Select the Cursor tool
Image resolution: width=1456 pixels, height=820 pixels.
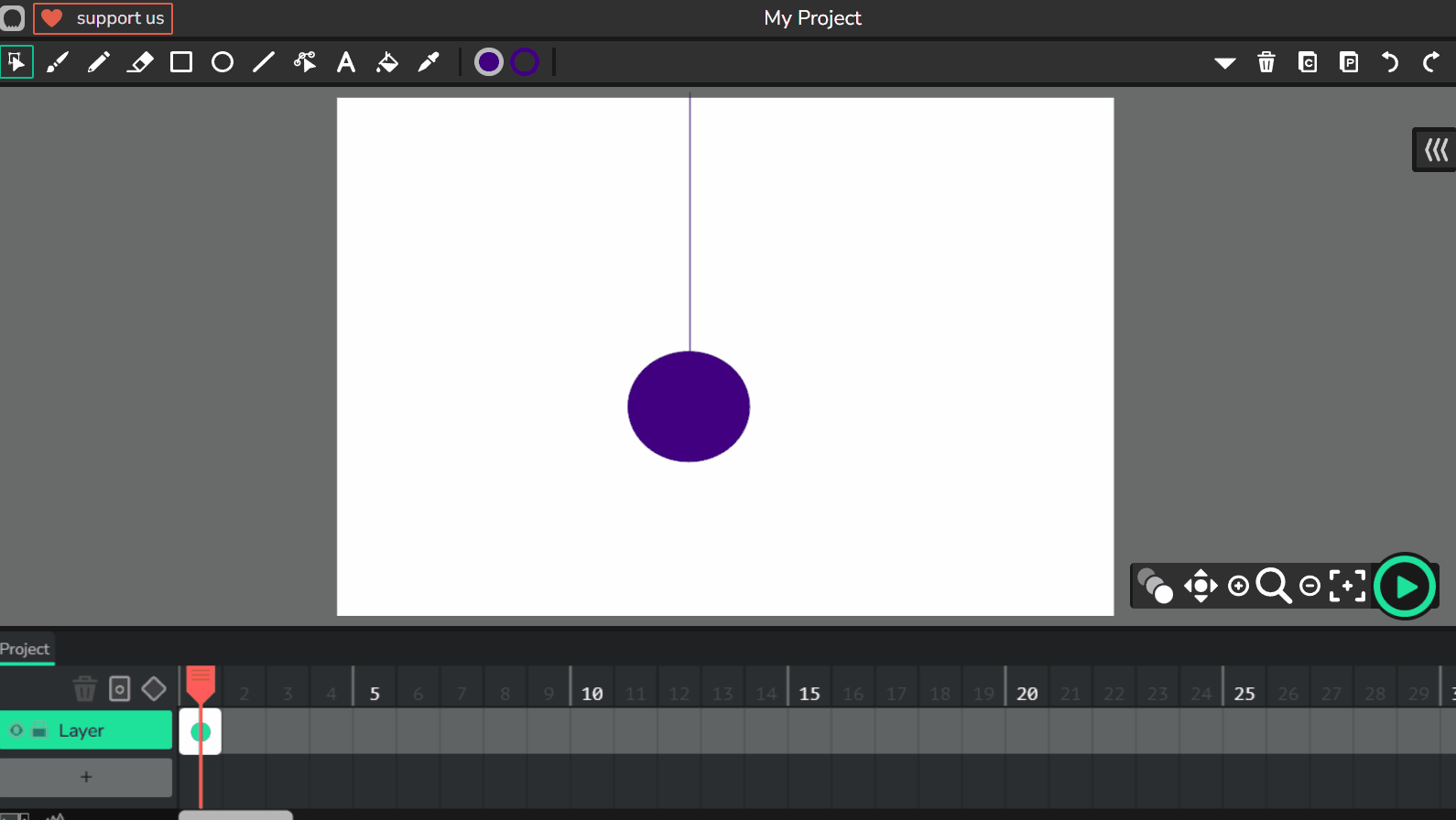click(16, 62)
